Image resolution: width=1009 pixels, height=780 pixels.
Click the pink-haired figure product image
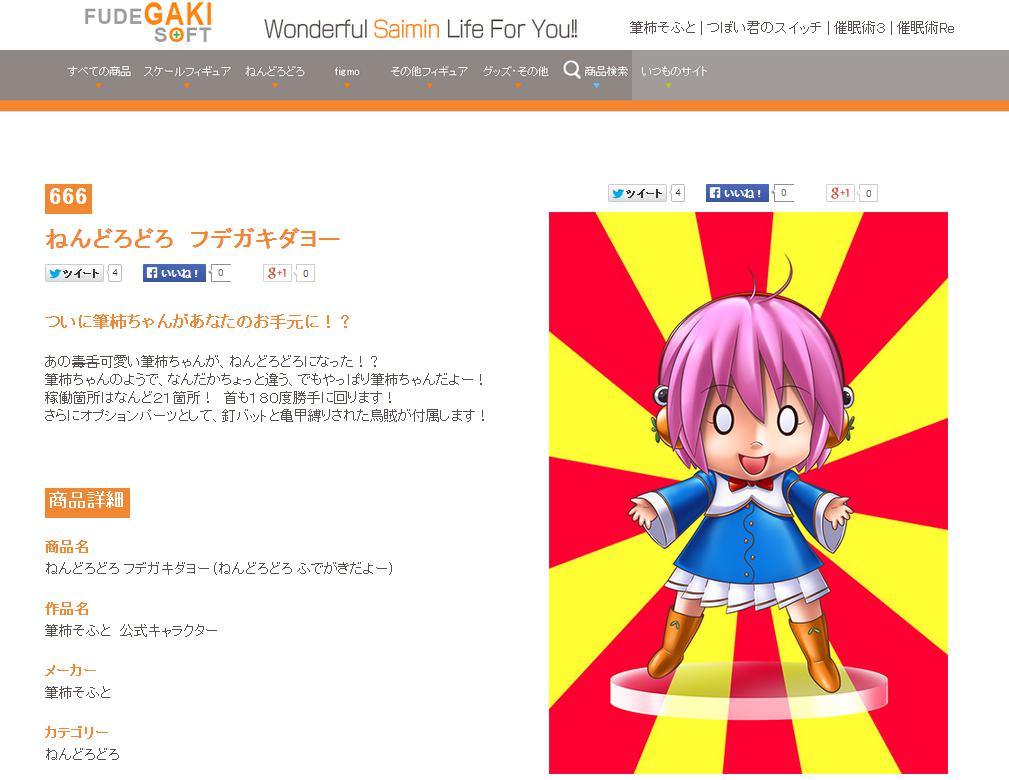[748, 493]
